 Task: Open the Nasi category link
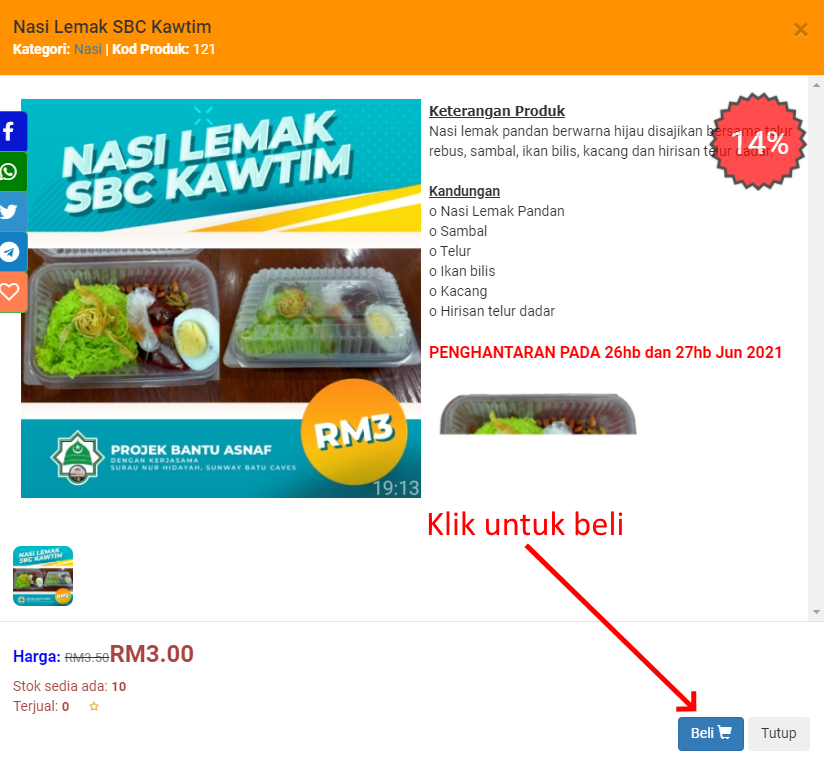[x=88, y=49]
